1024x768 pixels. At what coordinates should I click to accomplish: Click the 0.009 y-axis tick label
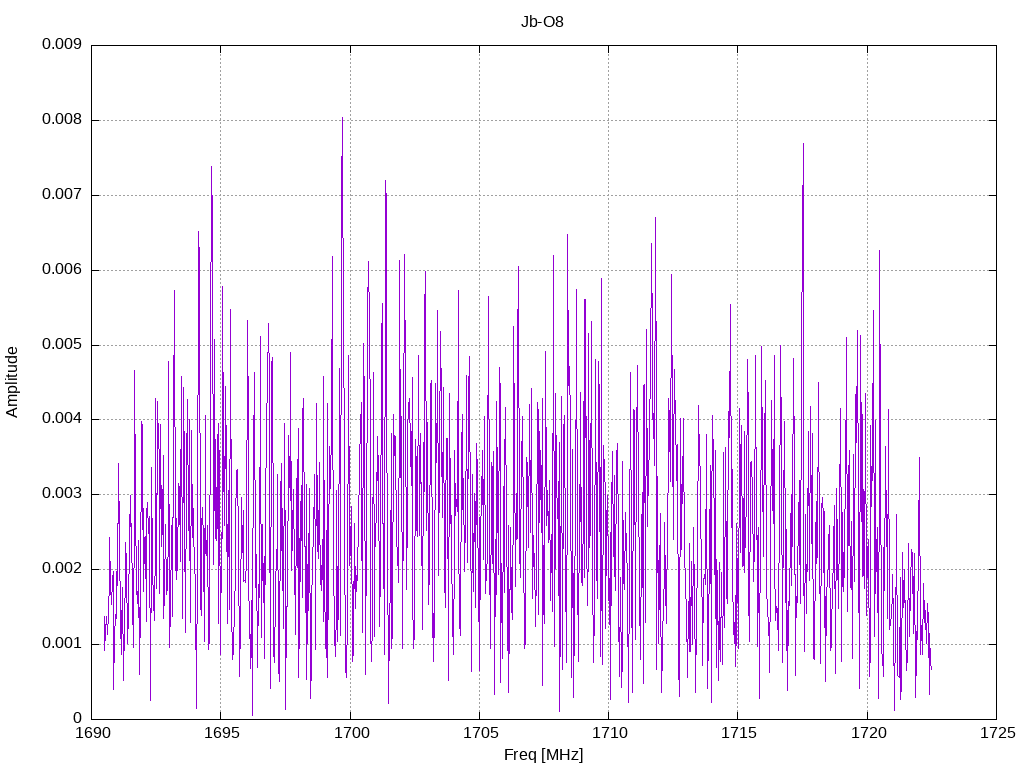(62, 44)
